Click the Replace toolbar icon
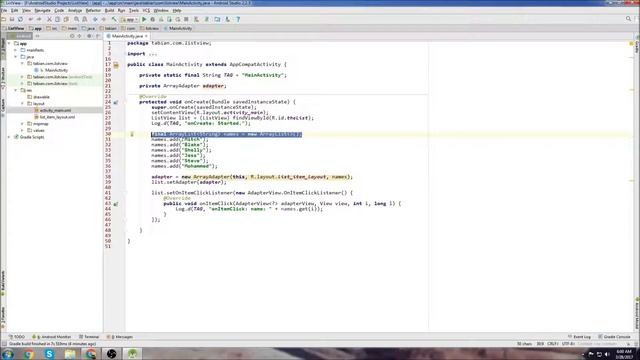Viewport: 640px width, 360px height. (84, 19)
